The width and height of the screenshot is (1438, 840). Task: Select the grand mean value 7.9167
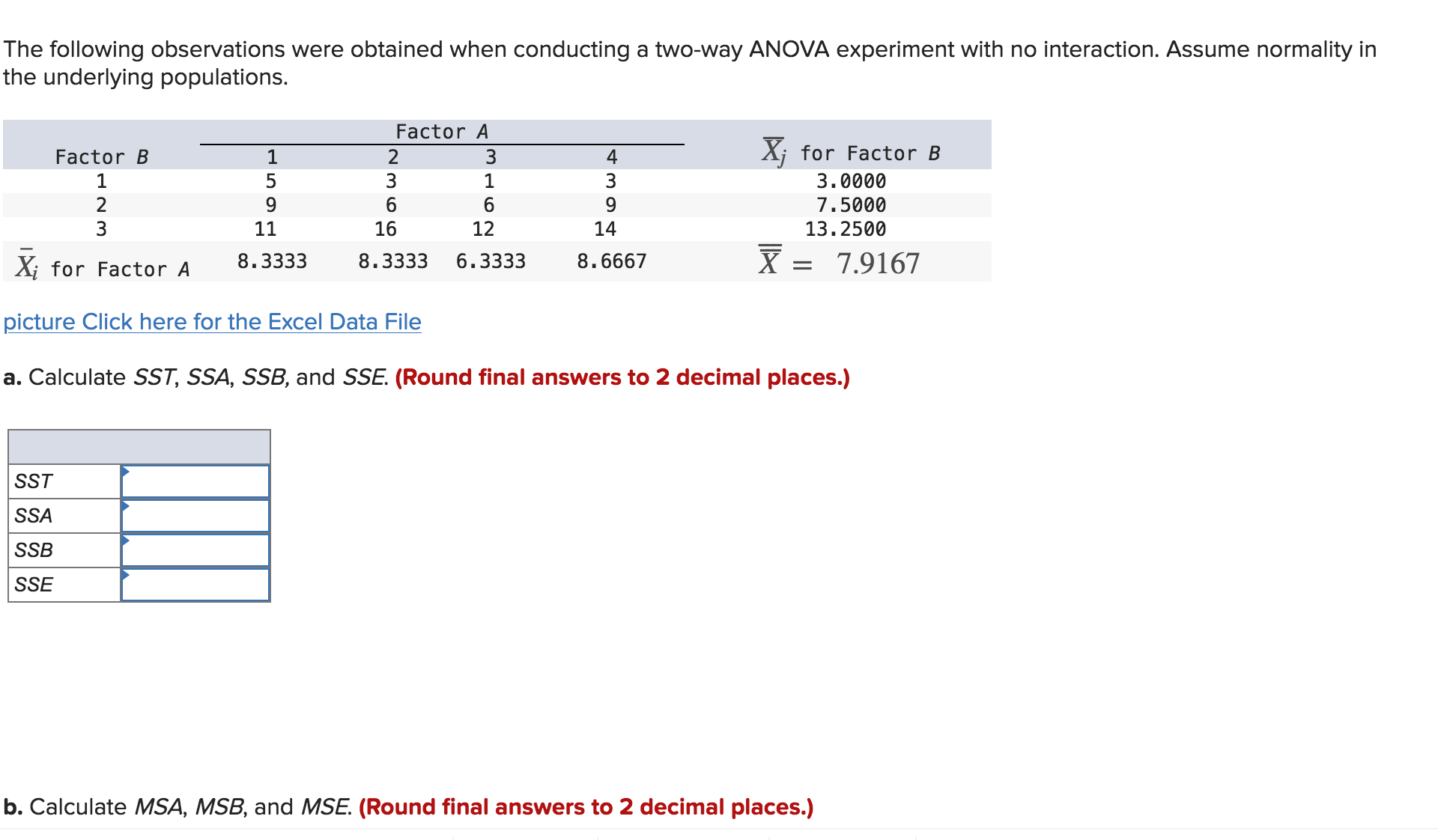(x=878, y=262)
